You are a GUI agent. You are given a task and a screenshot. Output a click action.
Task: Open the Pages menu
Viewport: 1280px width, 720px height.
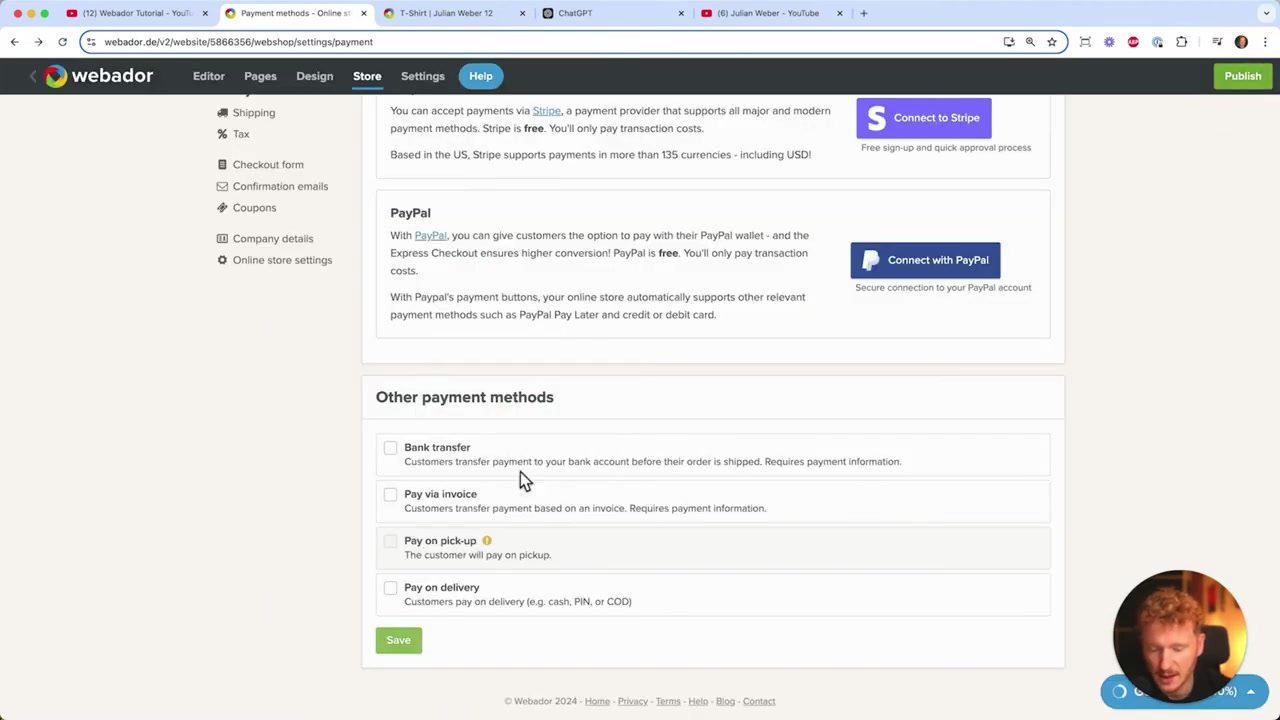point(260,76)
